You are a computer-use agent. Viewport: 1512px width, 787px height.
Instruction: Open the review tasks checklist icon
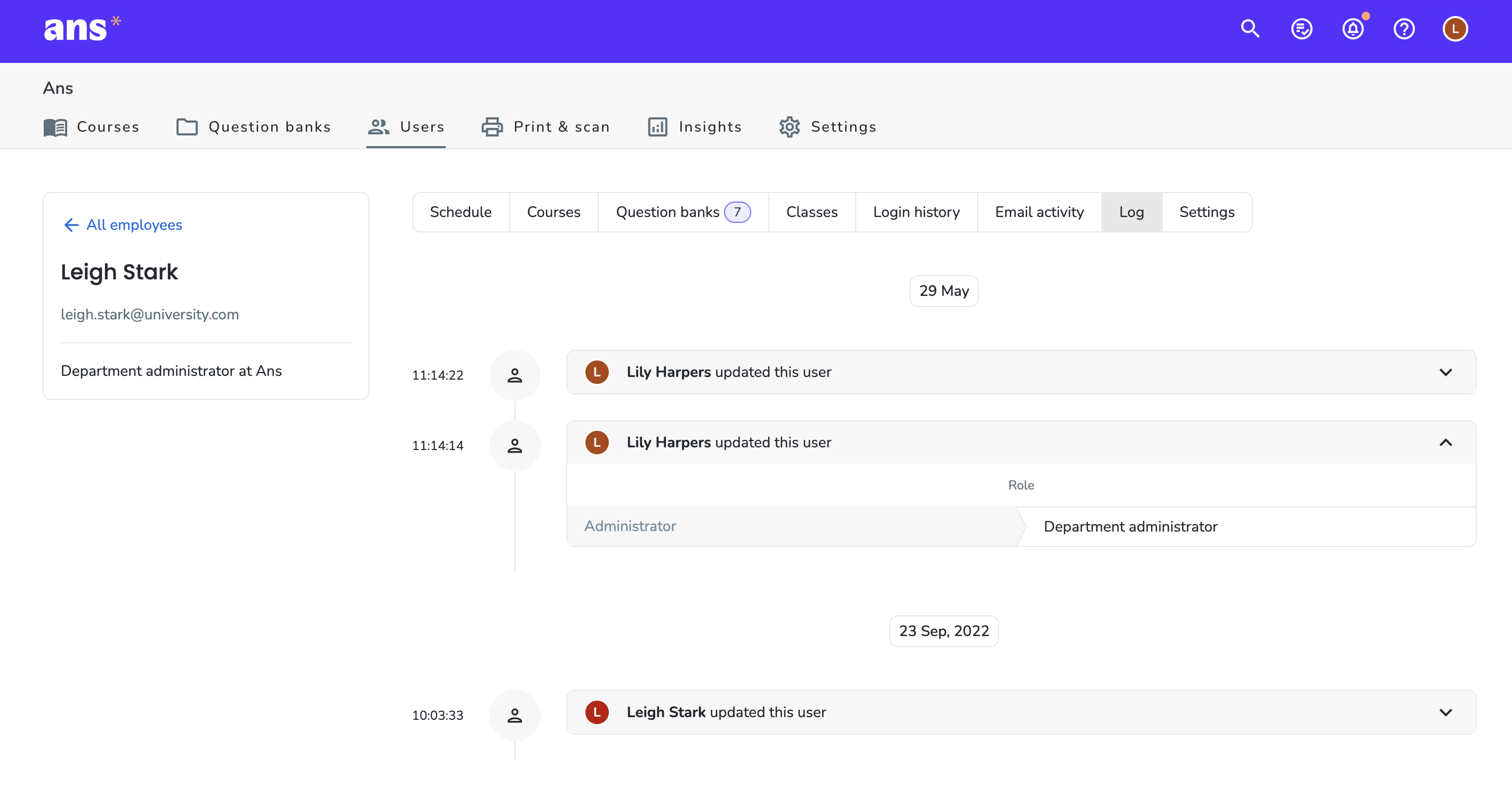pyautogui.click(x=1301, y=29)
